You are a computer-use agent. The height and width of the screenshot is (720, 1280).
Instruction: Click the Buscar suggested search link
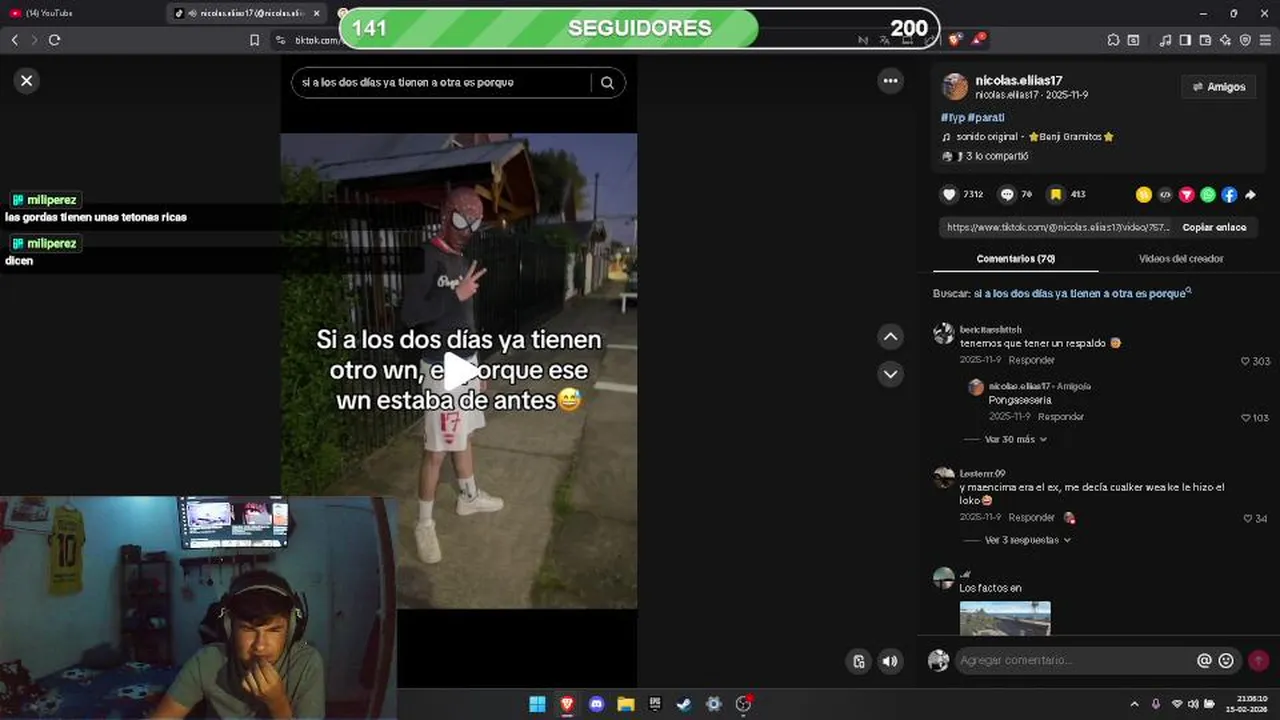tap(1083, 293)
